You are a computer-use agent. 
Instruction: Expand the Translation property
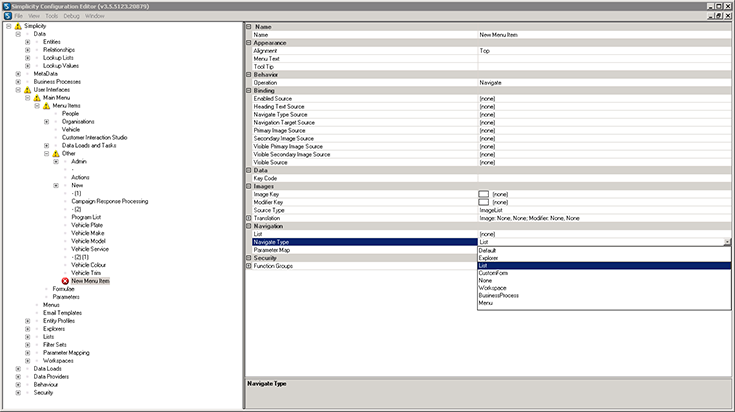[249, 218]
